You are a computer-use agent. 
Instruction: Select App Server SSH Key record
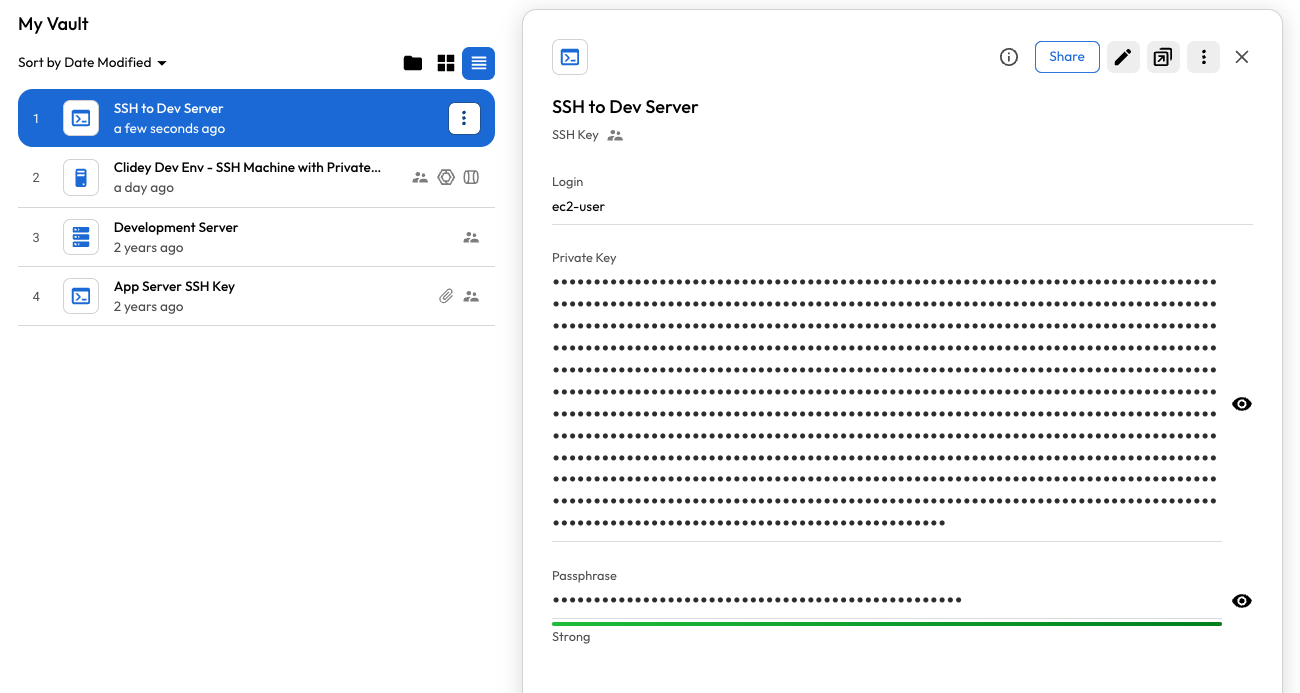[x=174, y=296]
